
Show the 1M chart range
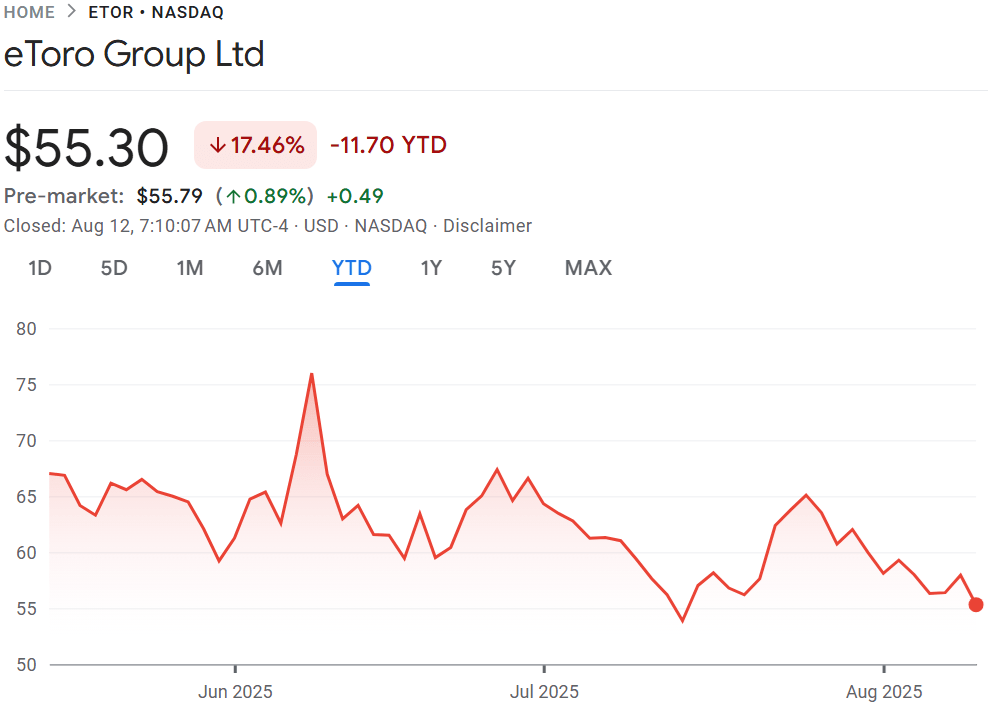click(x=190, y=268)
